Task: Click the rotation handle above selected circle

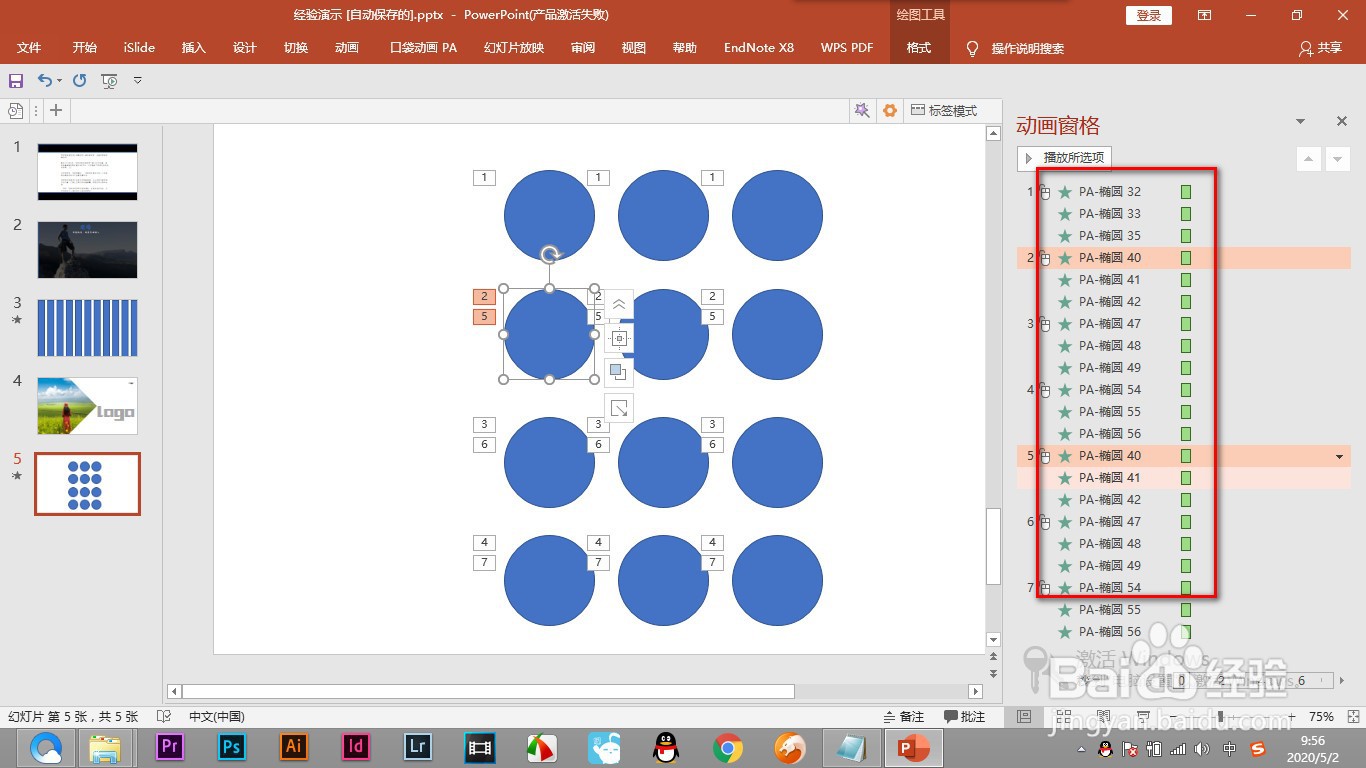Action: point(549,254)
